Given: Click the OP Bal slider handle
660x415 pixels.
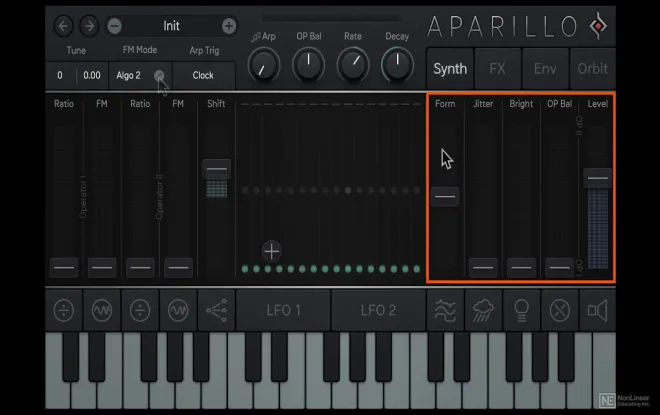Looking at the screenshot, I should [x=559, y=267].
